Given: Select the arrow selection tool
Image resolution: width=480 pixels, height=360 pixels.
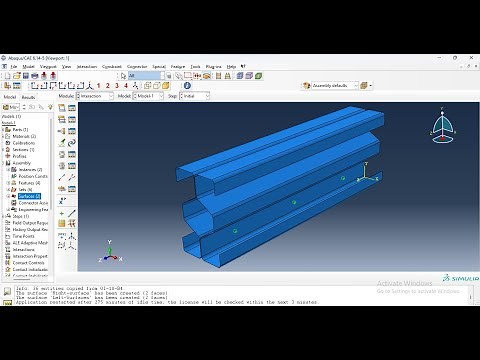Looking at the screenshot, I should (x=123, y=76).
